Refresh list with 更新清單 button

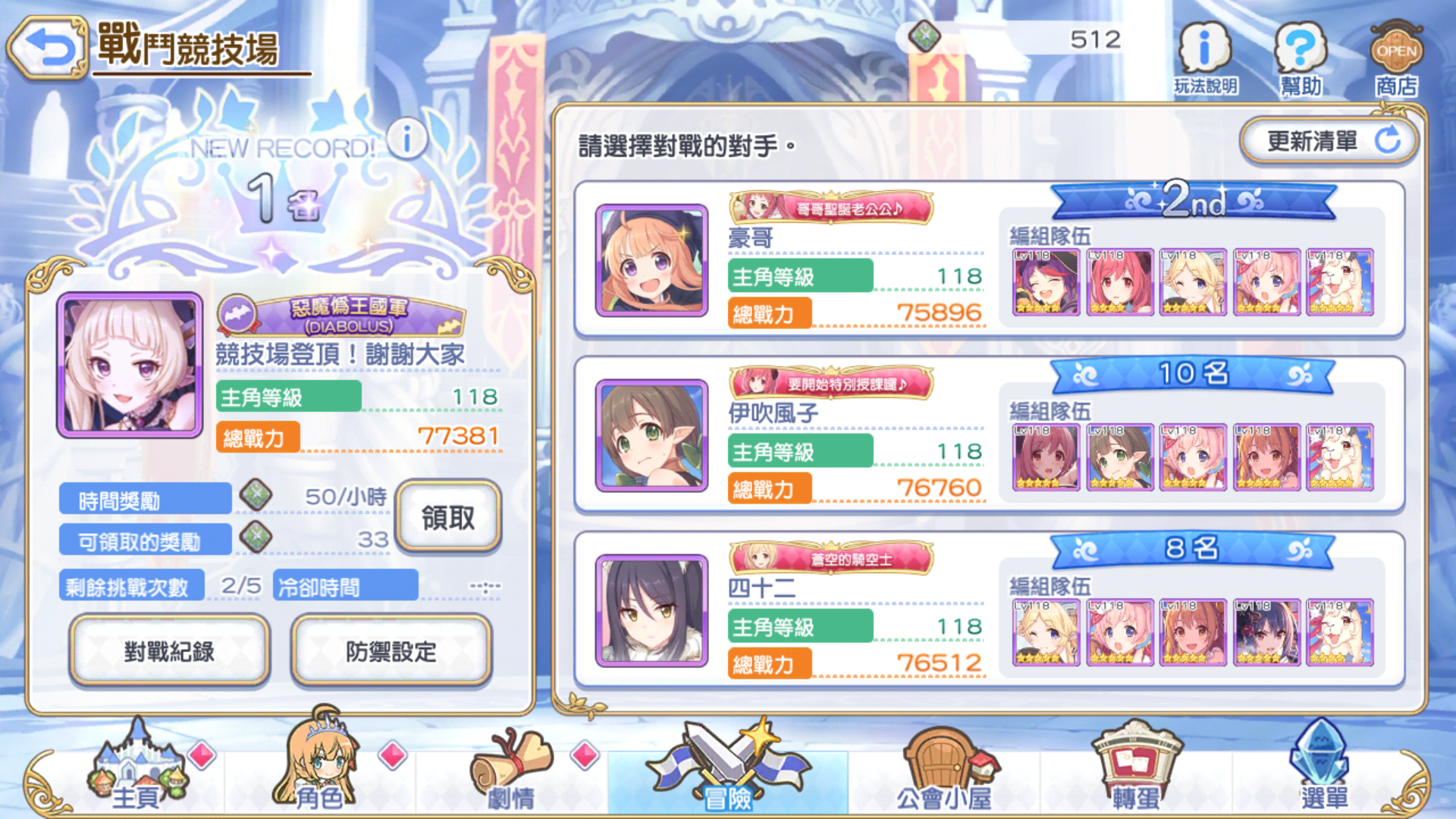point(1329,140)
